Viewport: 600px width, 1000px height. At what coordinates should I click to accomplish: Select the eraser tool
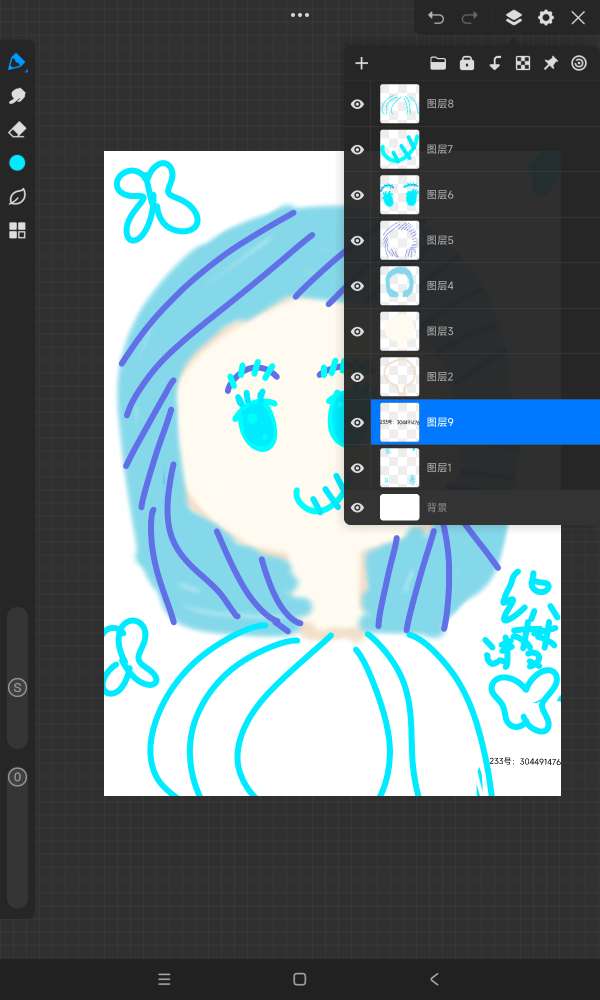click(17, 130)
